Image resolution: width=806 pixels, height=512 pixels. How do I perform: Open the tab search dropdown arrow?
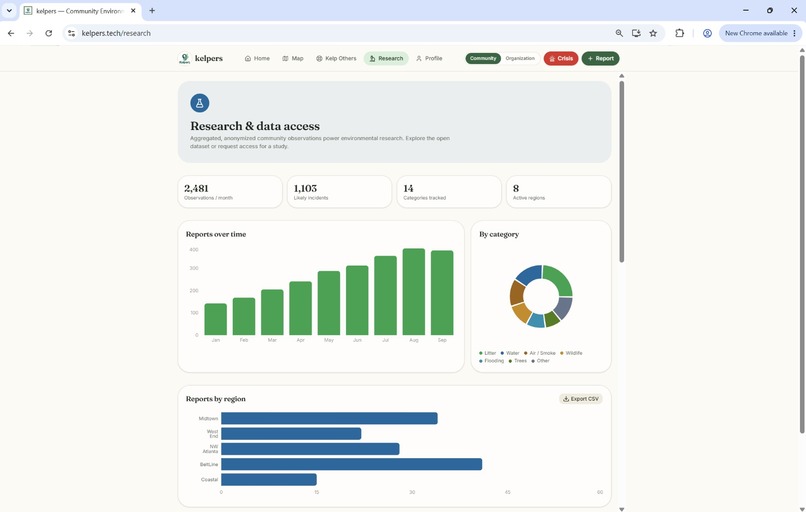(x=9, y=10)
